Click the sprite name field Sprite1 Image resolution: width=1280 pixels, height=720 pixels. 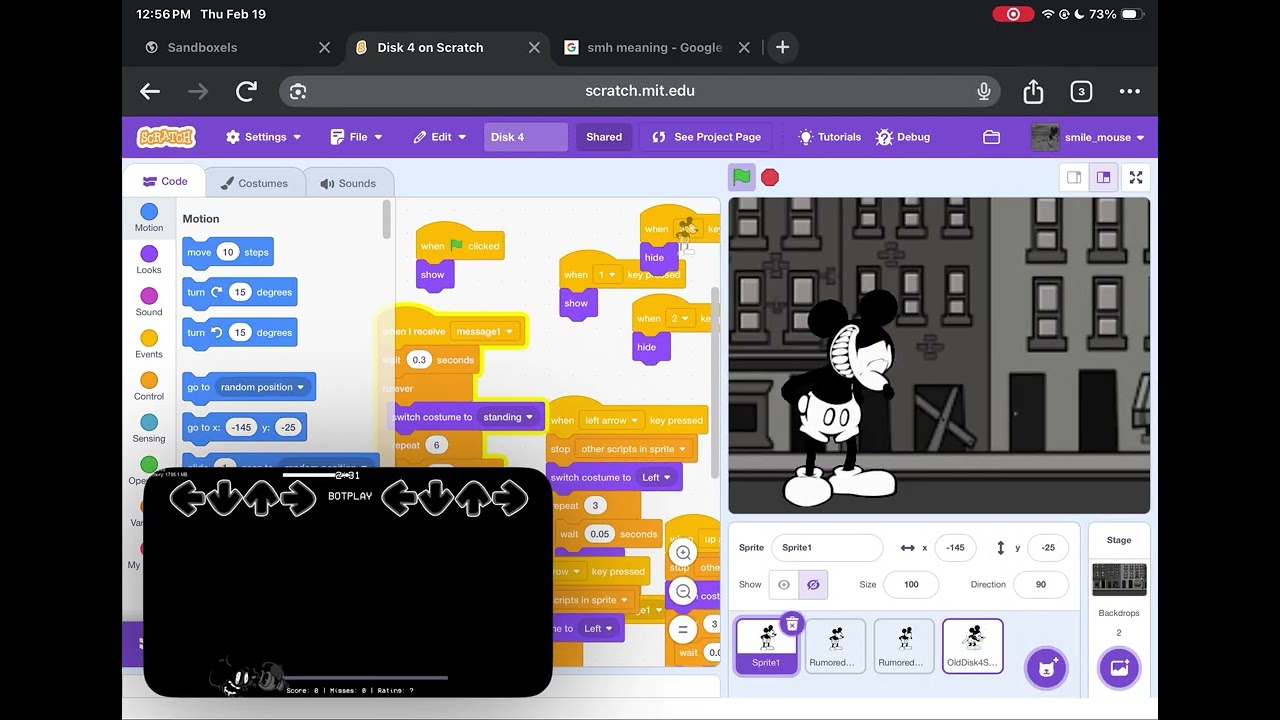827,547
